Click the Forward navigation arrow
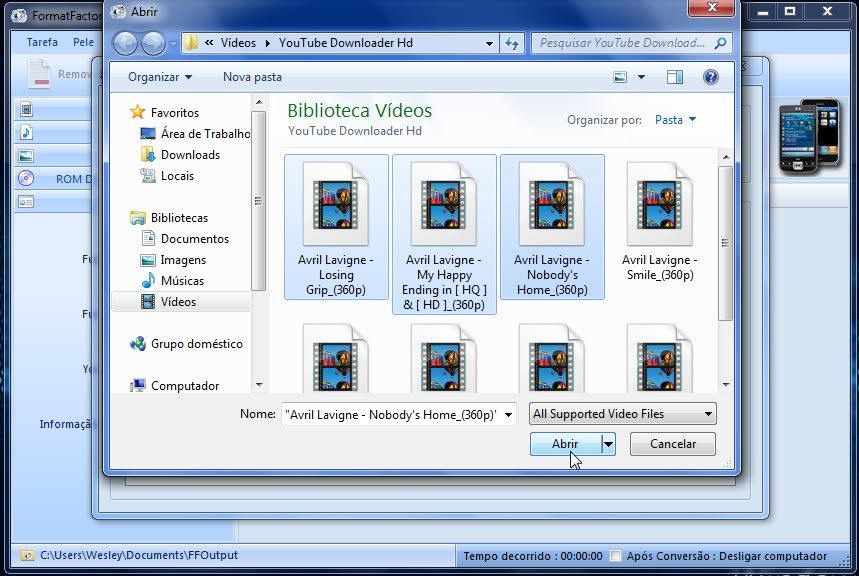This screenshot has height=576, width=859. pyautogui.click(x=153, y=43)
